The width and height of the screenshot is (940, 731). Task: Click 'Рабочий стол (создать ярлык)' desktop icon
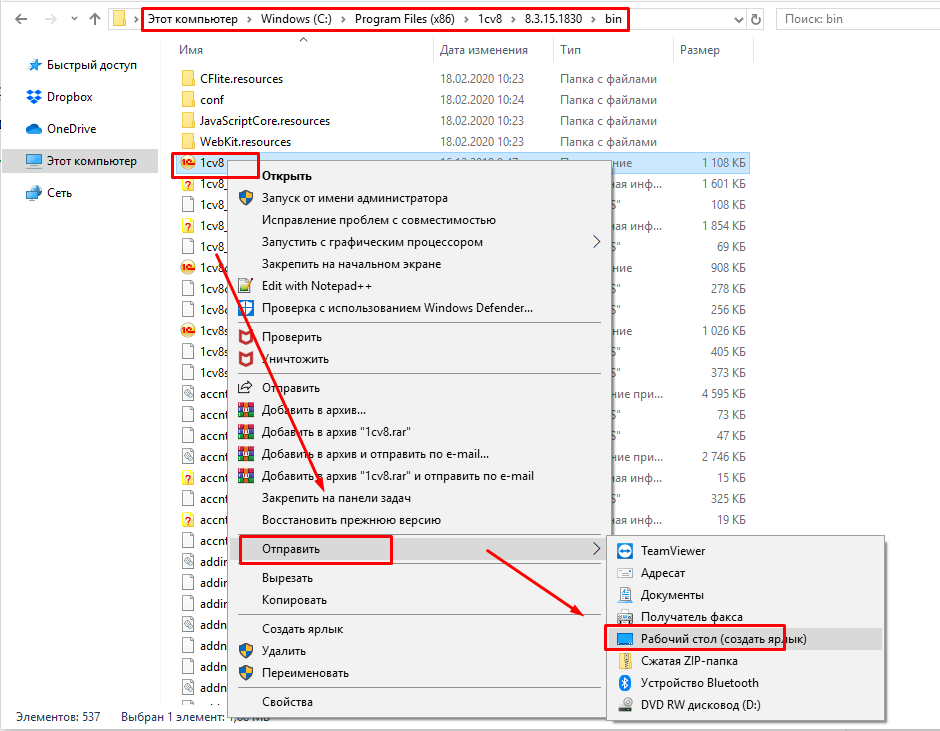(625, 639)
